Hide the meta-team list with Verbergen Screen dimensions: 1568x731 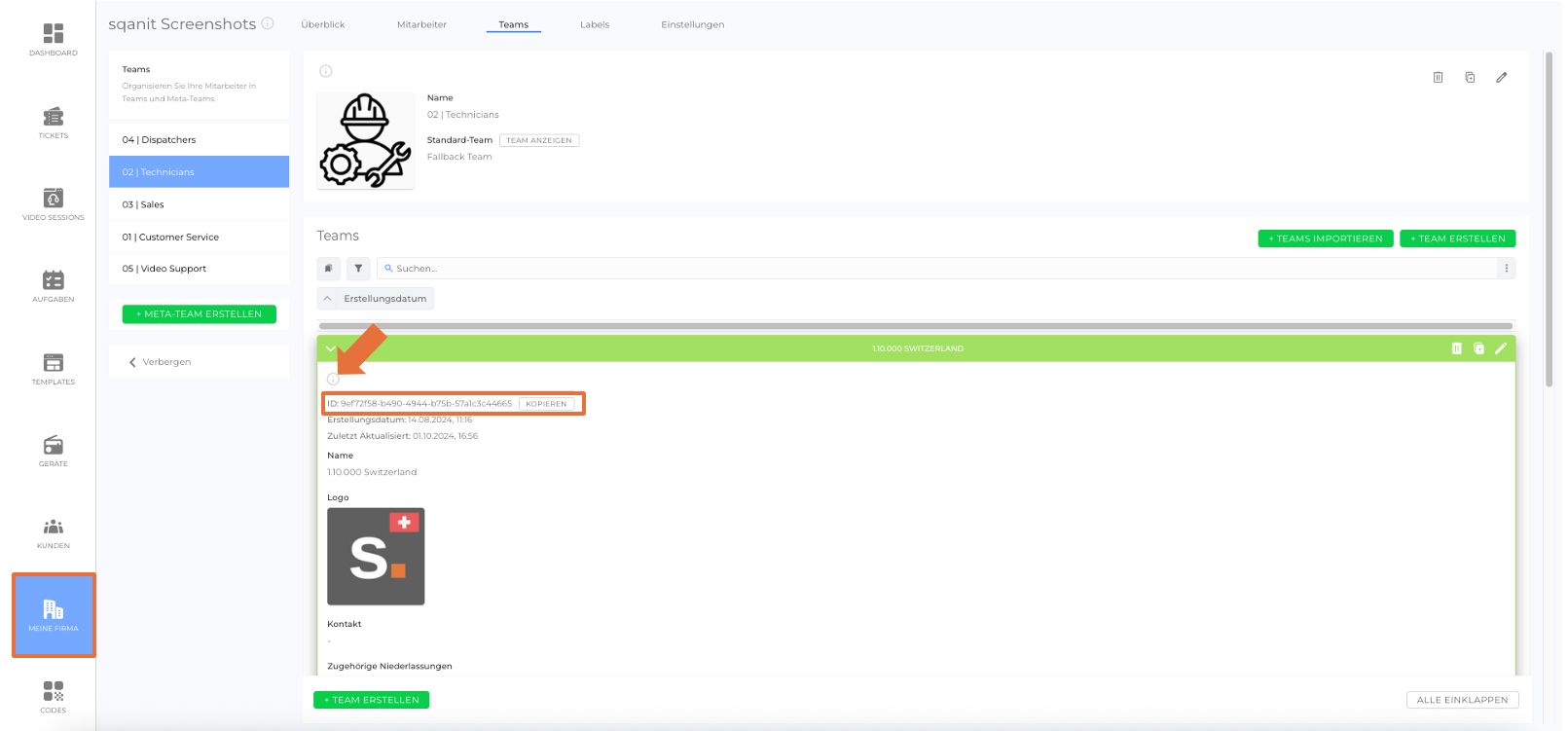click(161, 362)
